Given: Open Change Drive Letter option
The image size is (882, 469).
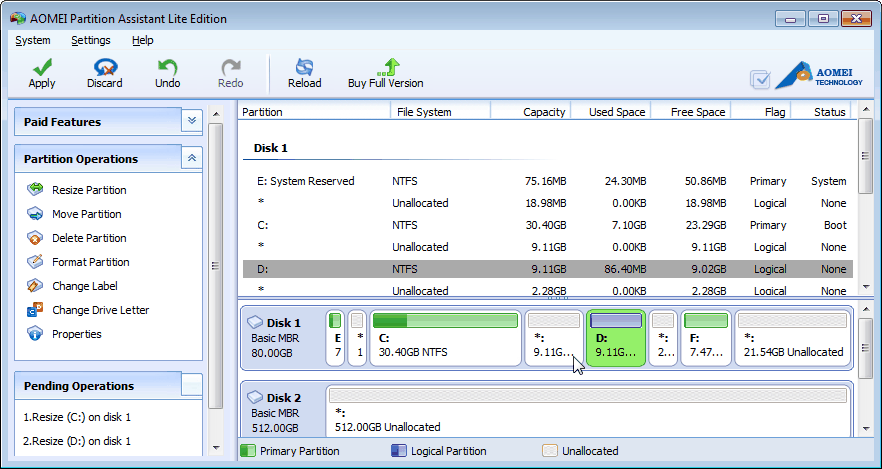Looking at the screenshot, I should pos(101,310).
